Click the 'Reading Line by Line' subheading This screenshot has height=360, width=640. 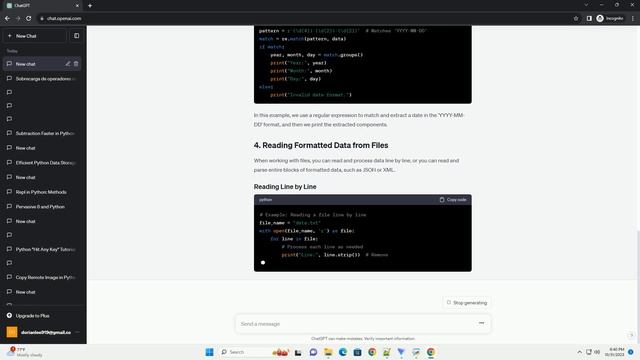285,187
